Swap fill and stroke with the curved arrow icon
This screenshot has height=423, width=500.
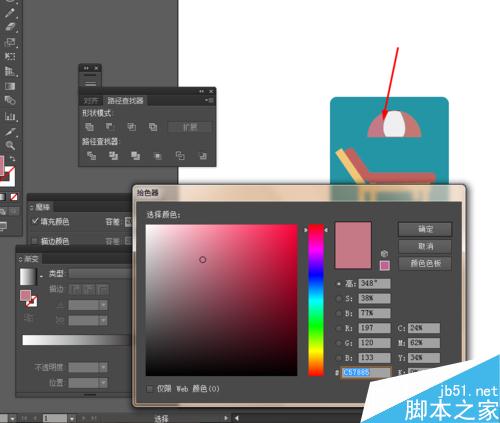pos(12,159)
